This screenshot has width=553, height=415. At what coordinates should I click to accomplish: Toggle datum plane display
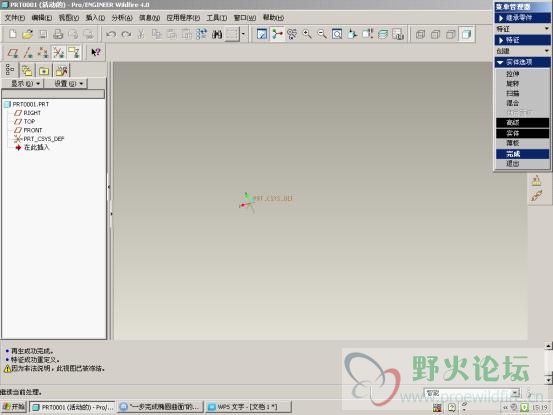tap(13, 53)
